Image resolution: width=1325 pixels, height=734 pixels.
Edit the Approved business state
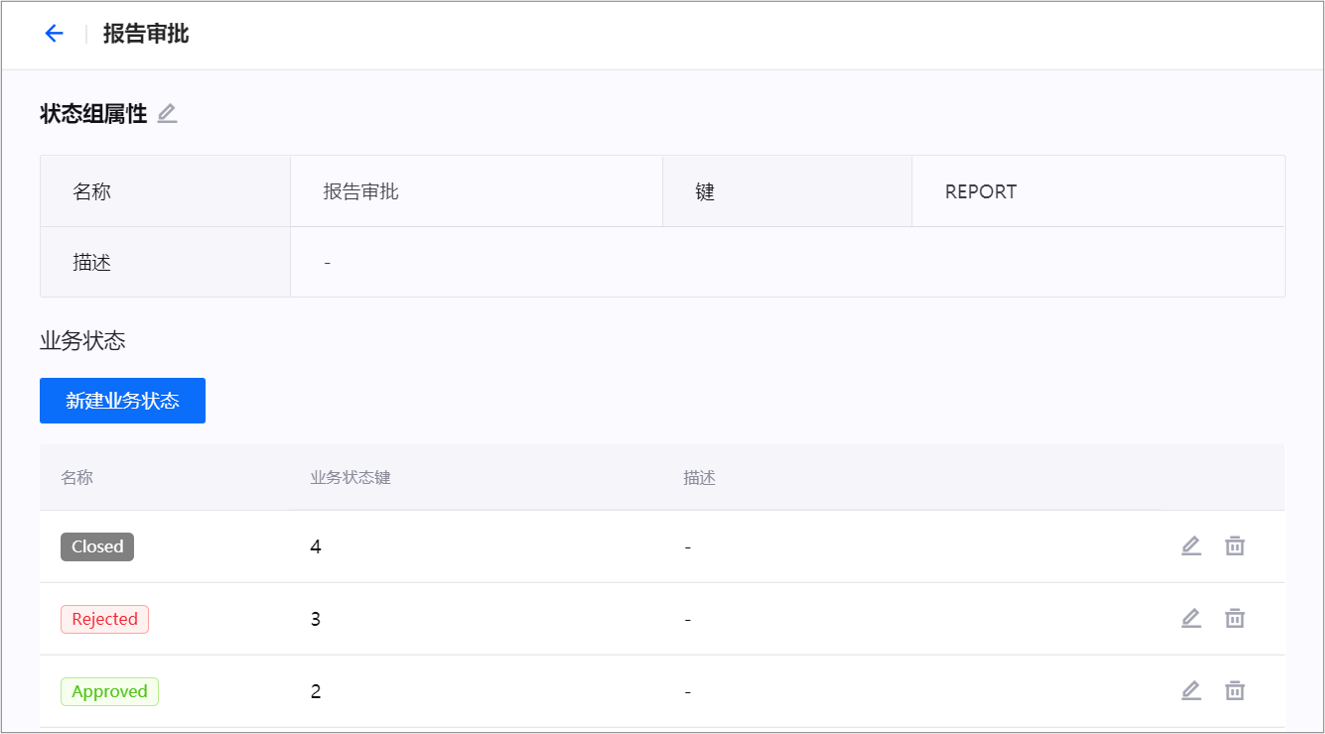pyautogui.click(x=1190, y=691)
